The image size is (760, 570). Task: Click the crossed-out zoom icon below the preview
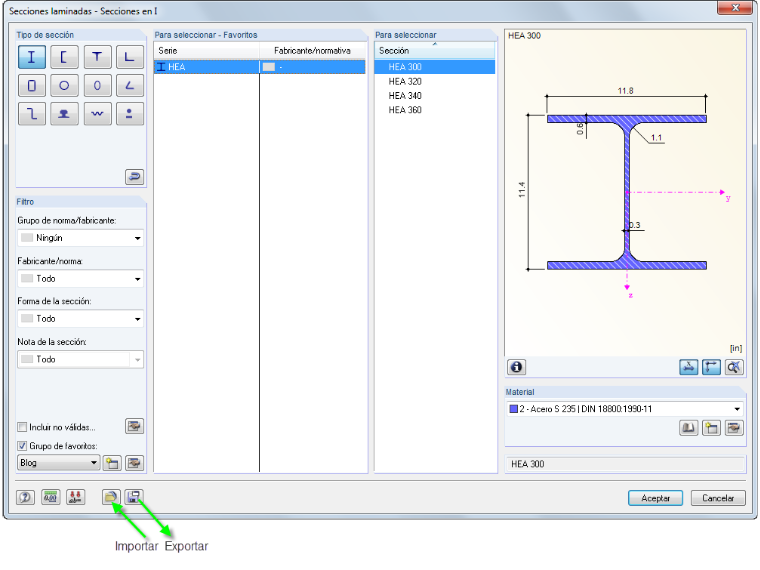[x=734, y=367]
